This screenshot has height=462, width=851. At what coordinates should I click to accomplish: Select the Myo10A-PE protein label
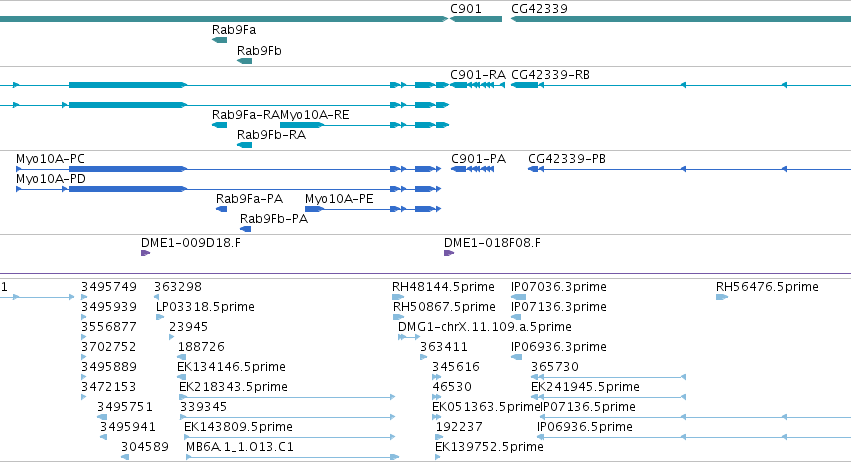click(x=339, y=199)
